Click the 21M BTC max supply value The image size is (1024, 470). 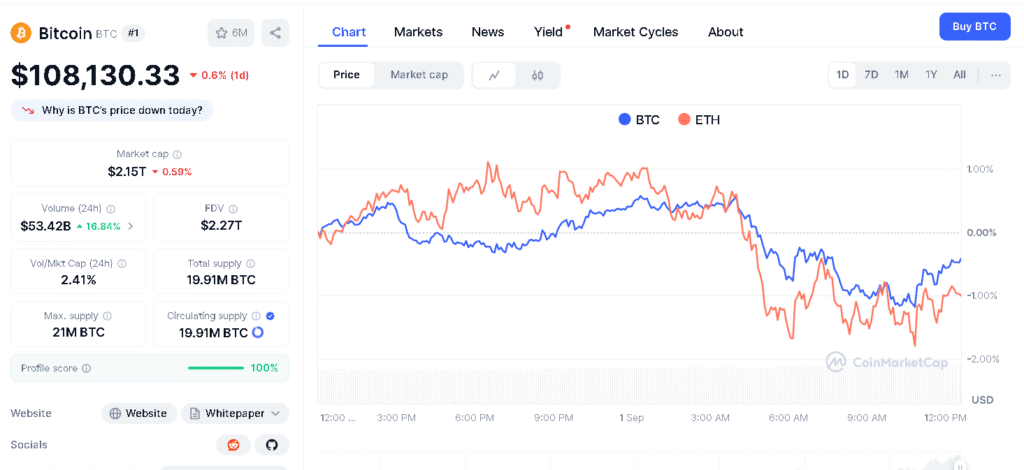click(78, 332)
